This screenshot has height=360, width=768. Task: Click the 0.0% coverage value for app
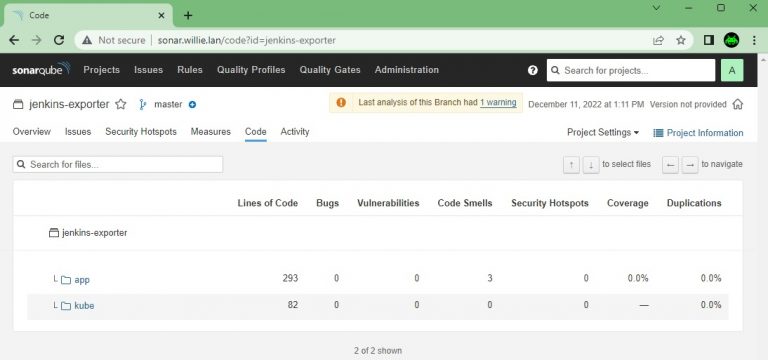(x=638, y=278)
